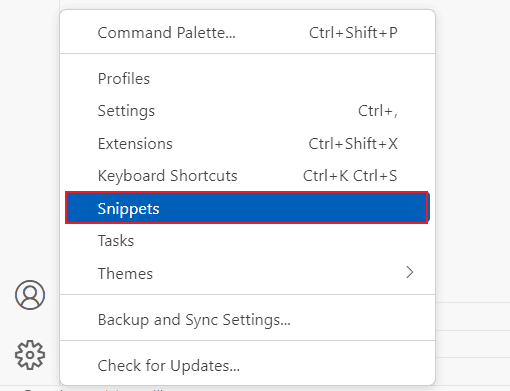Click the Manage gear icon
This screenshot has width=510, height=391.
point(30,355)
